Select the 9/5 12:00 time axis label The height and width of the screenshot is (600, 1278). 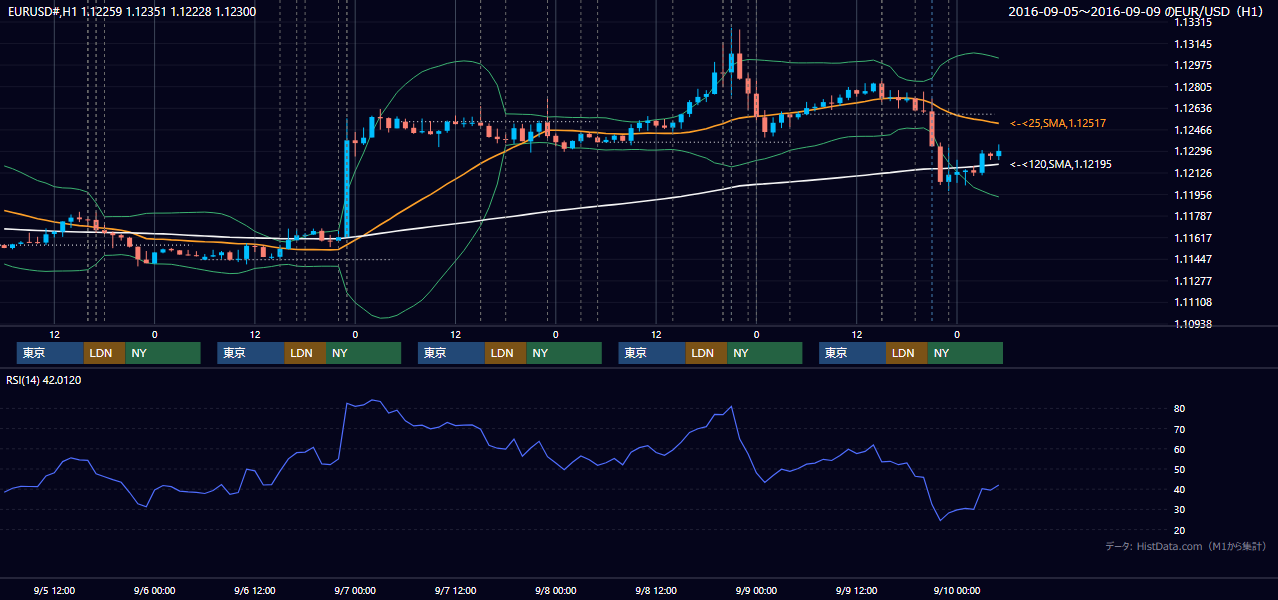click(54, 590)
